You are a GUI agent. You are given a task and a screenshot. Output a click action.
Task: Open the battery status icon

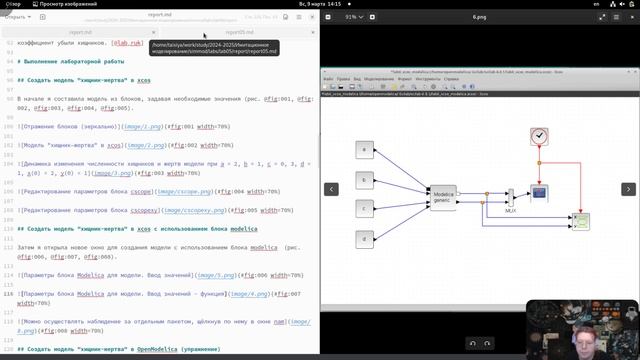[x=631, y=4]
